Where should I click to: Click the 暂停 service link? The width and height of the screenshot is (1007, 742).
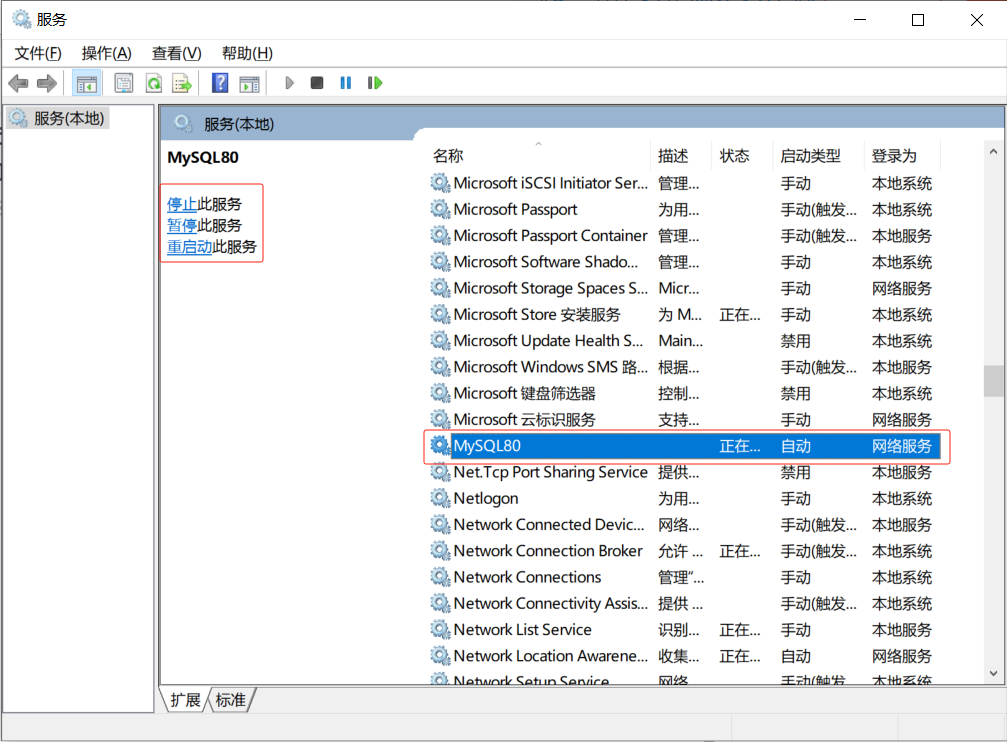[x=182, y=225]
